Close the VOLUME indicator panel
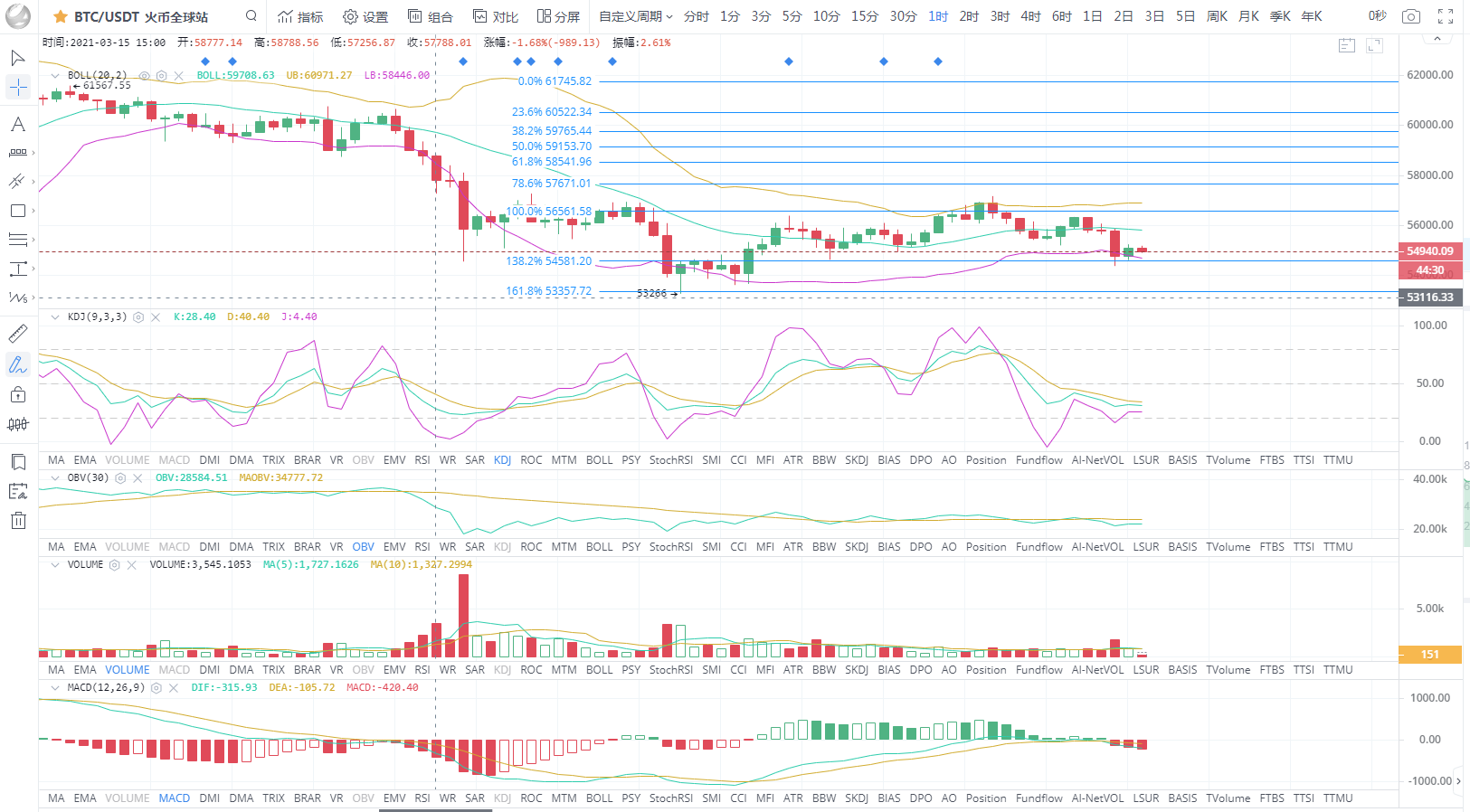The height and width of the screenshot is (812, 1470). click(x=132, y=565)
